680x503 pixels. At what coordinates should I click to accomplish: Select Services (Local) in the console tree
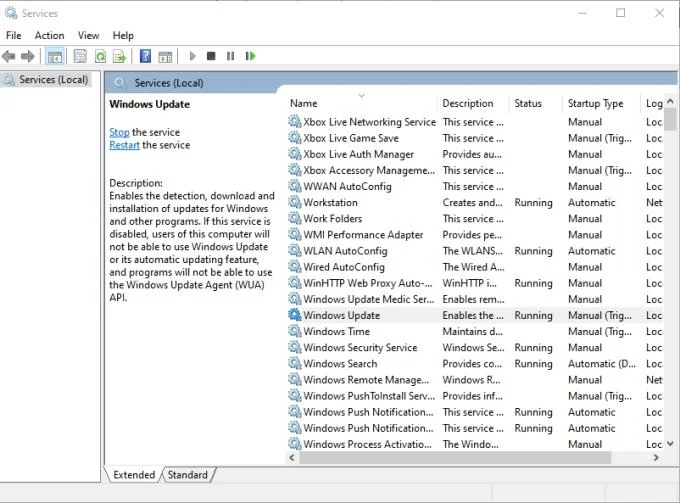click(46, 79)
